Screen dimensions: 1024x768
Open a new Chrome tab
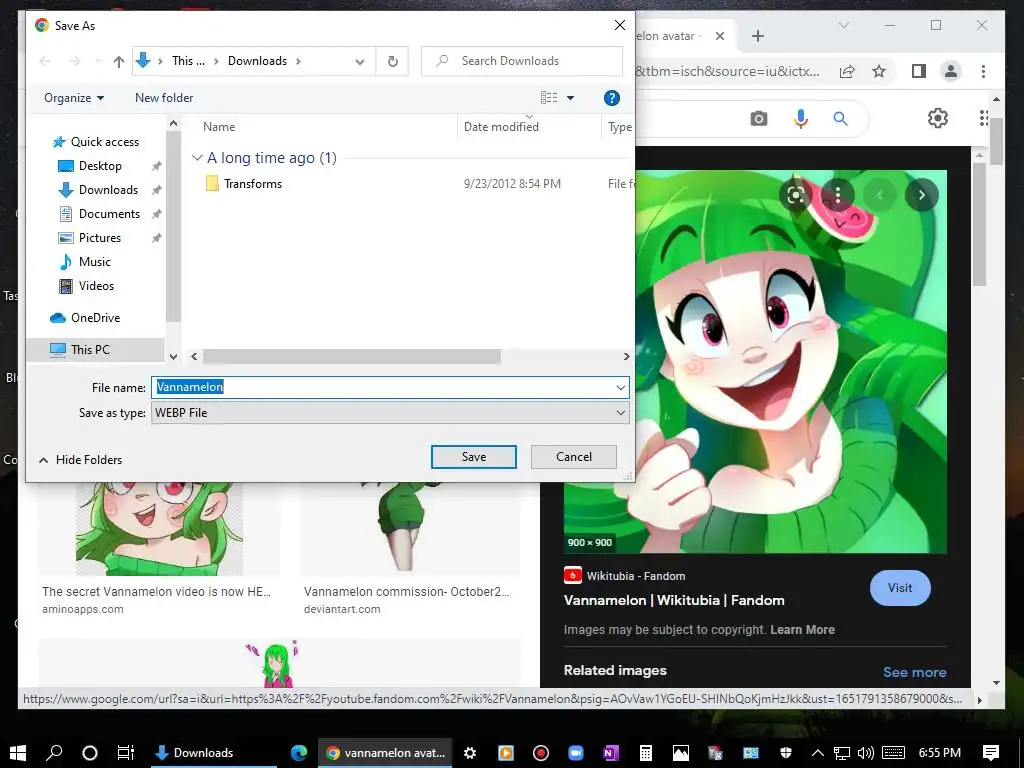(758, 36)
